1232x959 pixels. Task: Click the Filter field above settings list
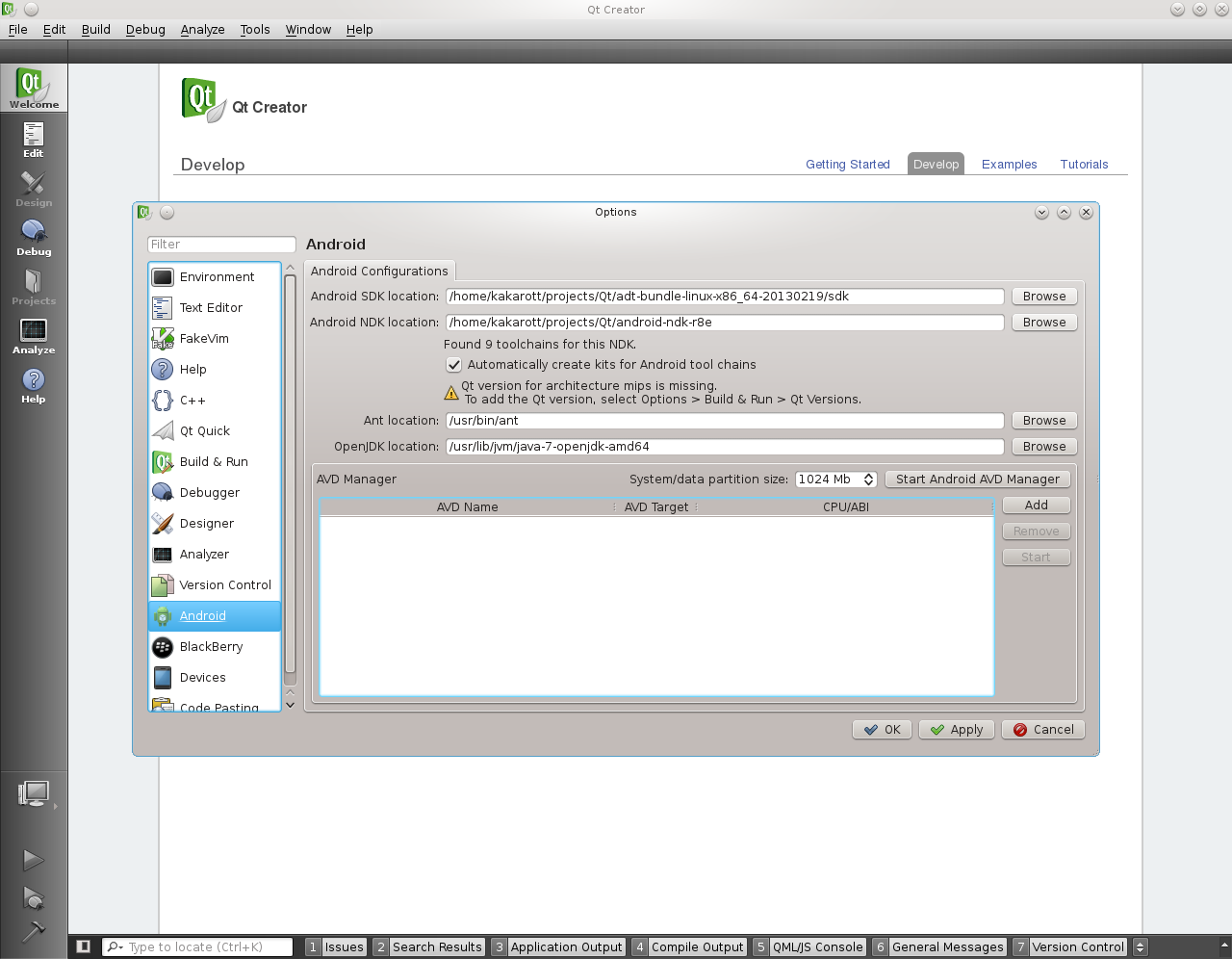221,244
